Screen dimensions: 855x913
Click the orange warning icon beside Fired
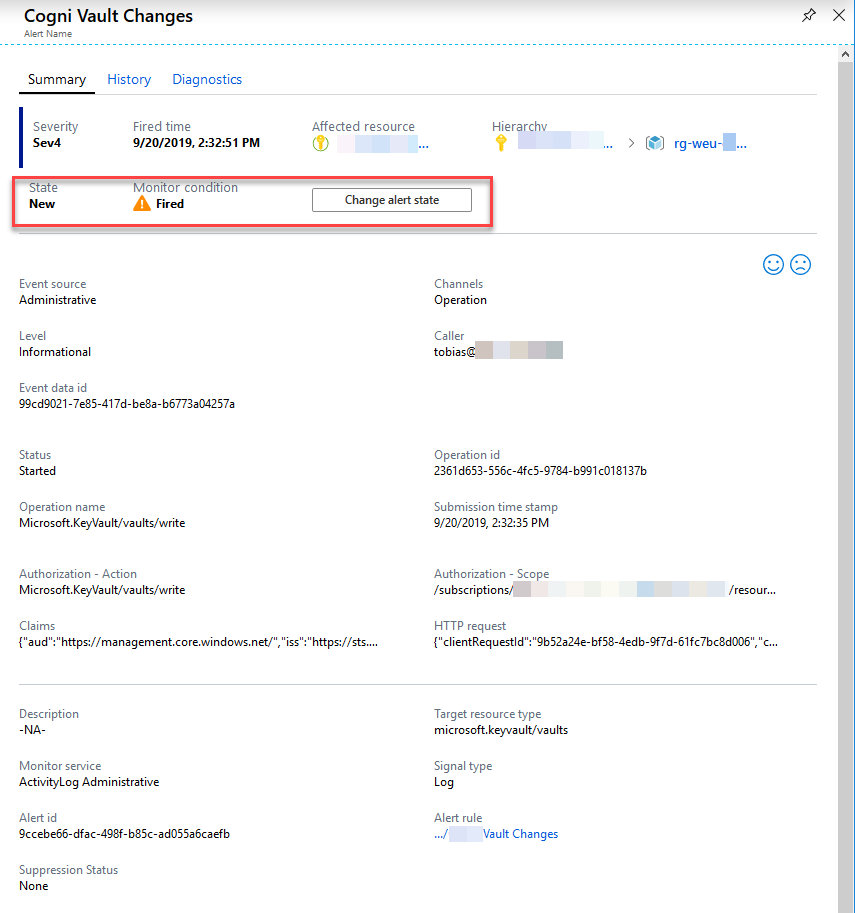pos(142,203)
